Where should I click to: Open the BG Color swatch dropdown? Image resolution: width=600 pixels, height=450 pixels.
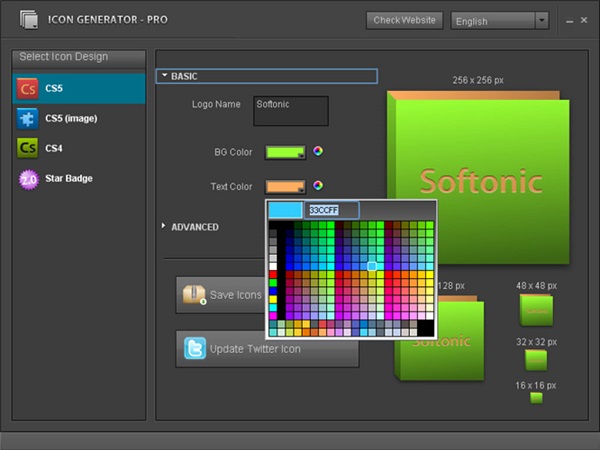285,152
